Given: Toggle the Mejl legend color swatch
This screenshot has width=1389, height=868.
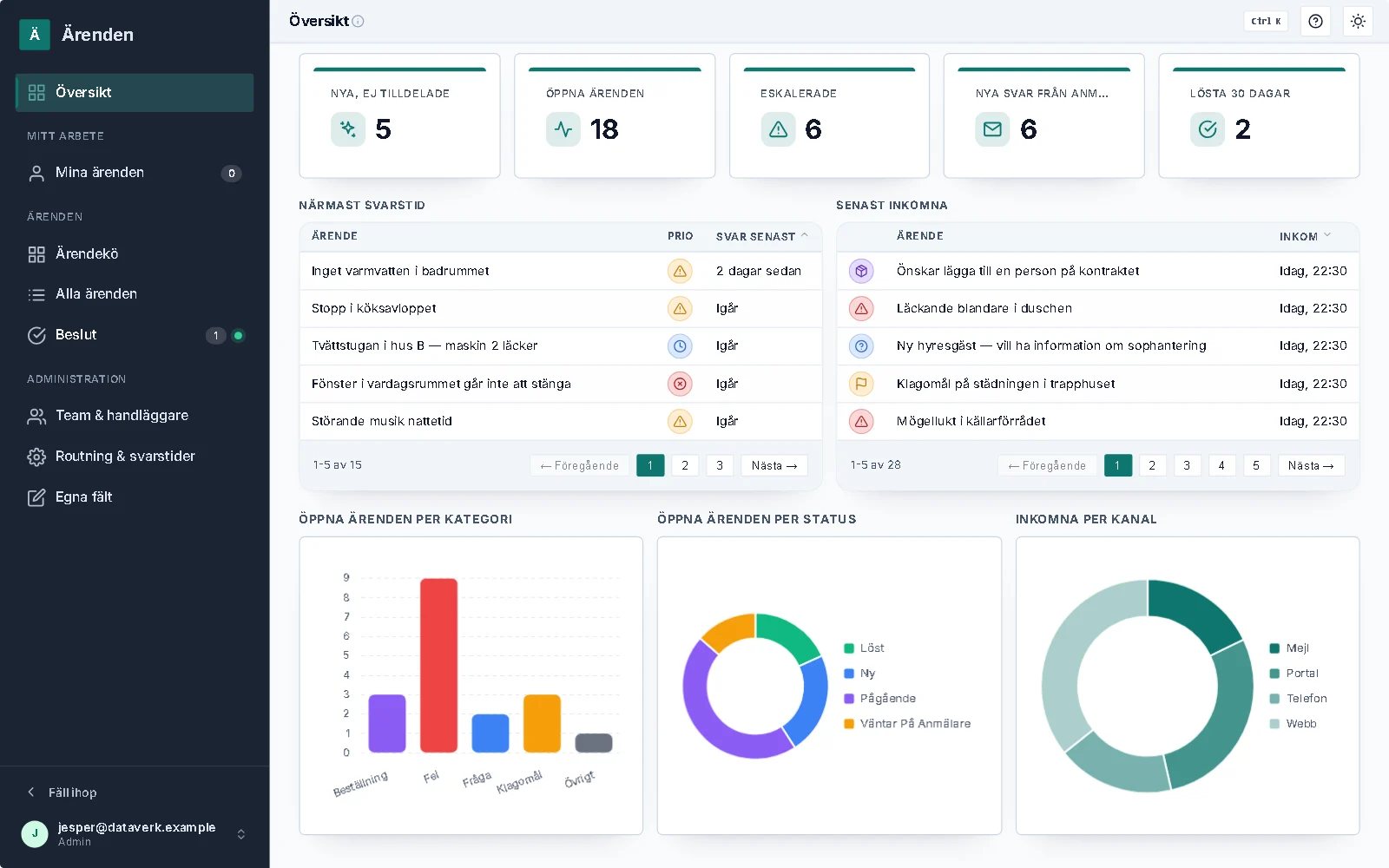Looking at the screenshot, I should pyautogui.click(x=1274, y=648).
